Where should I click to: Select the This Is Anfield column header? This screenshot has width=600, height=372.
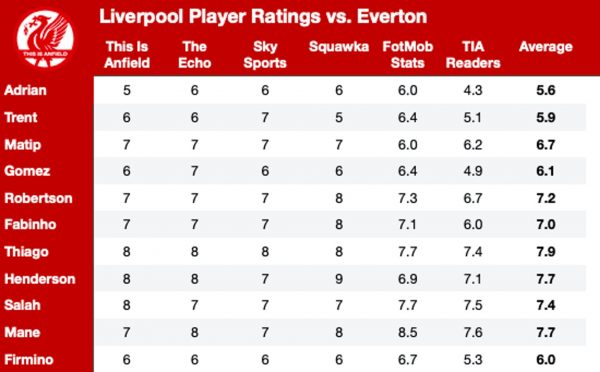(x=127, y=55)
